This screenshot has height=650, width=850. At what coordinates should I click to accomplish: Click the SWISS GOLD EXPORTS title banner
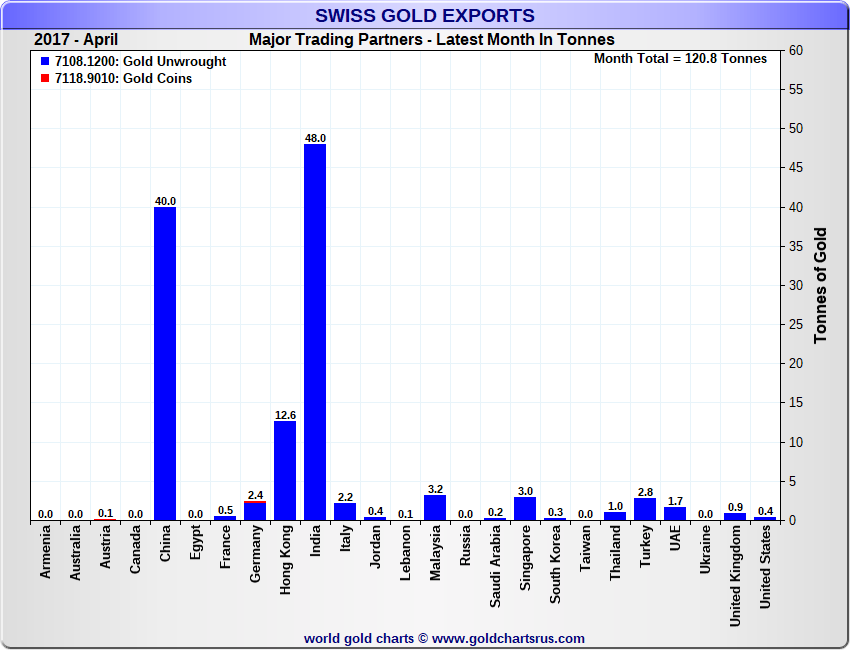[x=425, y=15]
